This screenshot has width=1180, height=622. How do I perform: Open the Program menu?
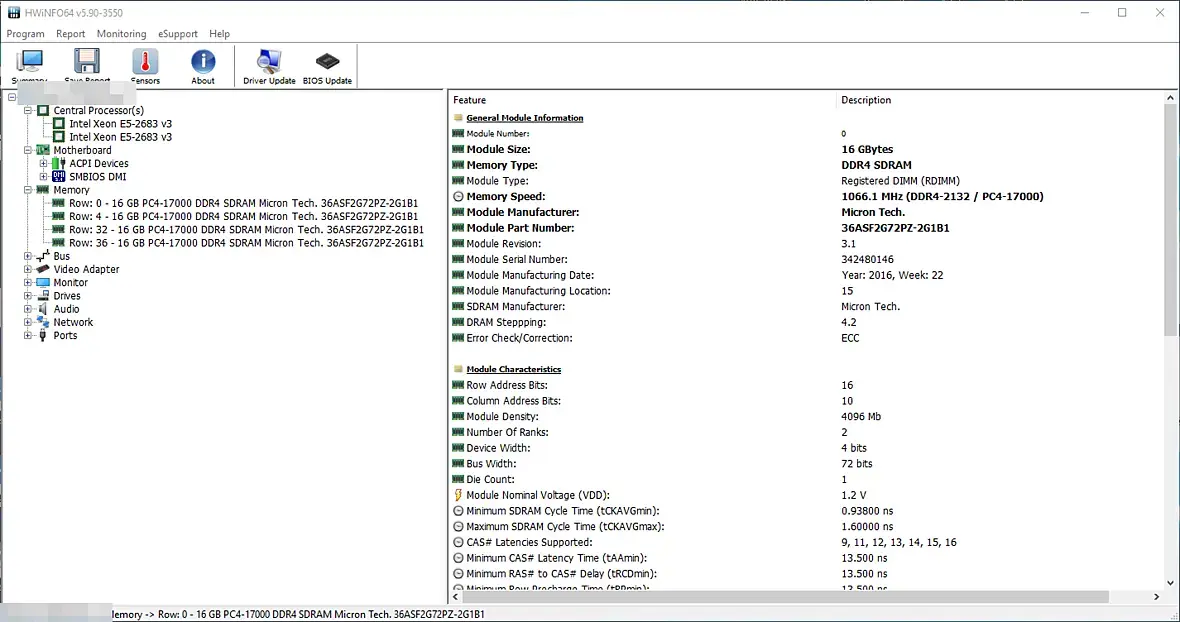coord(26,34)
